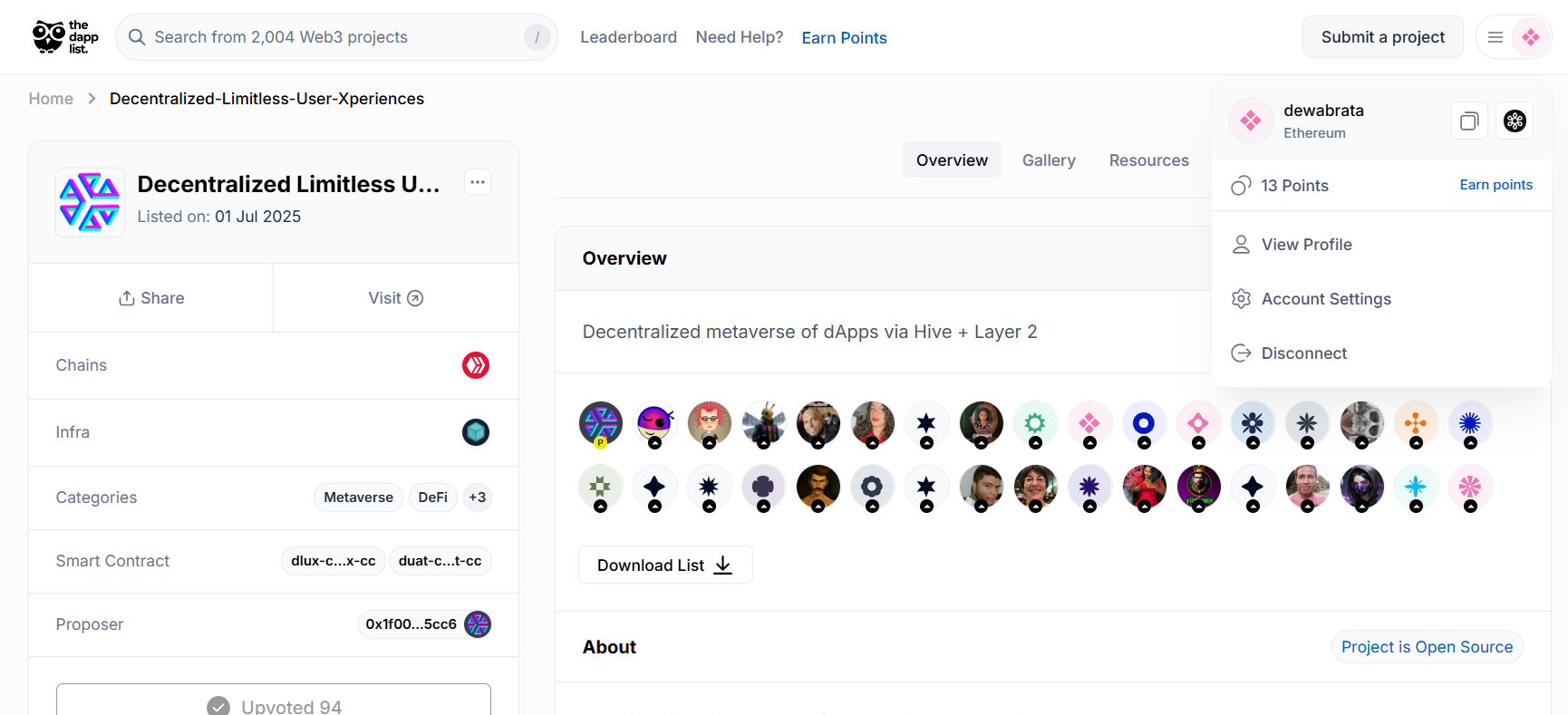
Task: Expand the +3 more categories
Action: [x=478, y=498]
